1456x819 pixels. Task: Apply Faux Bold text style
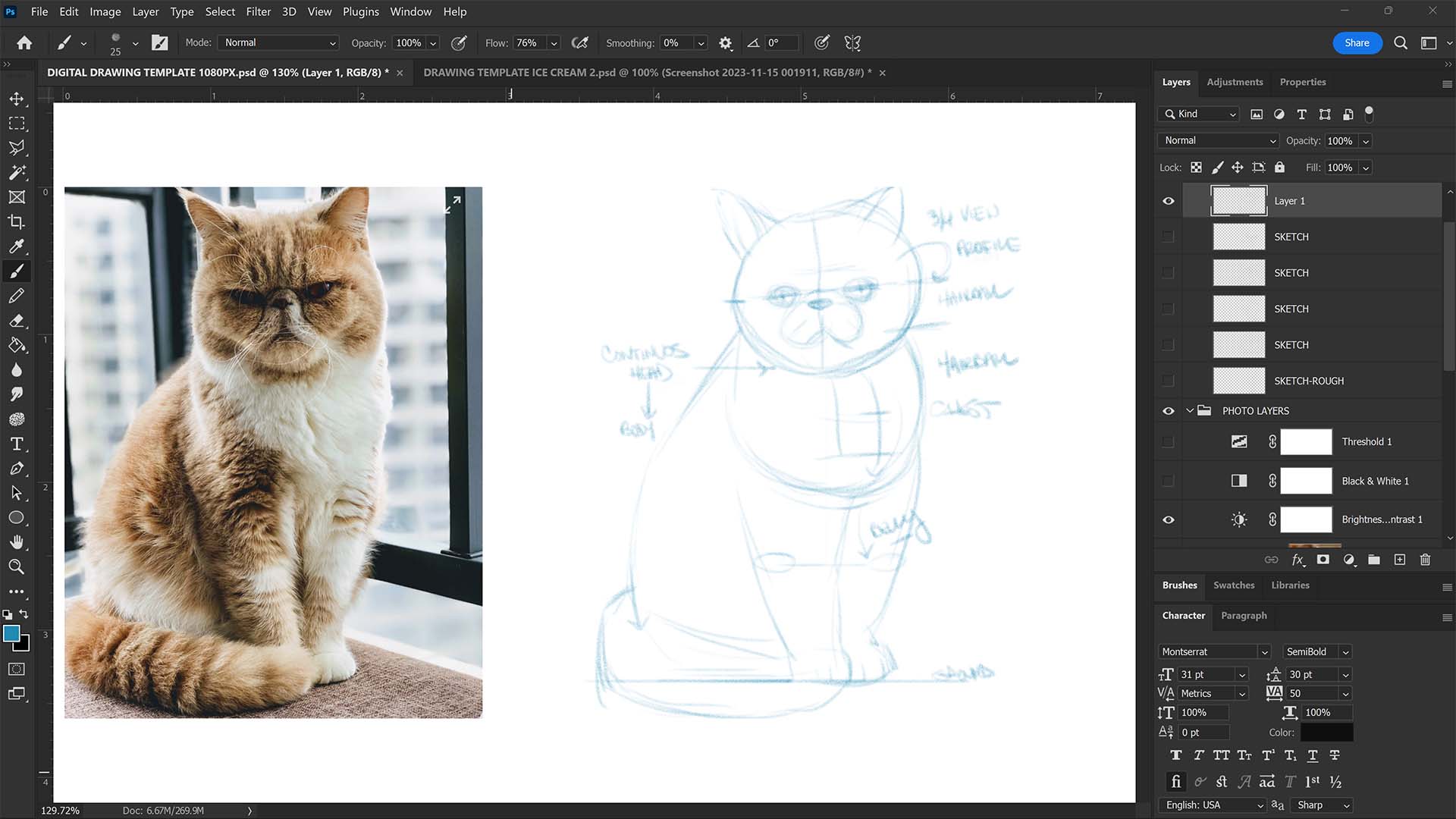tap(1175, 755)
